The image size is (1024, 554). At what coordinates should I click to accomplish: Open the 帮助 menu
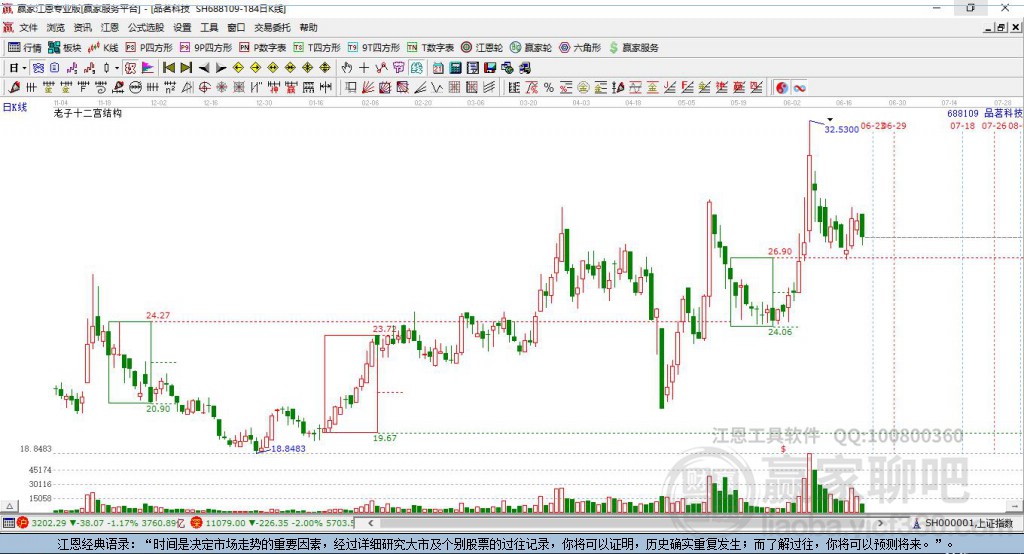[x=308, y=27]
